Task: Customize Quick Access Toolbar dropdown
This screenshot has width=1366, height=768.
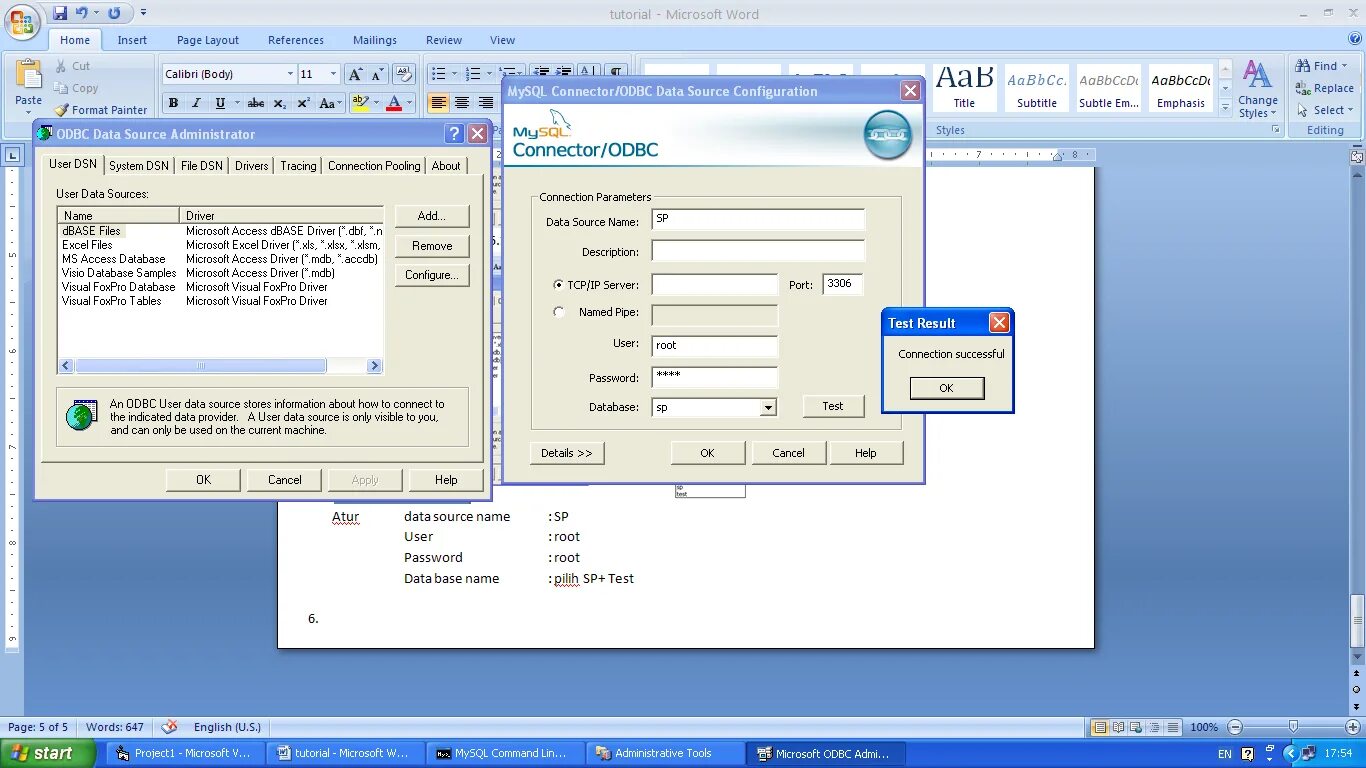Action: 143,13
